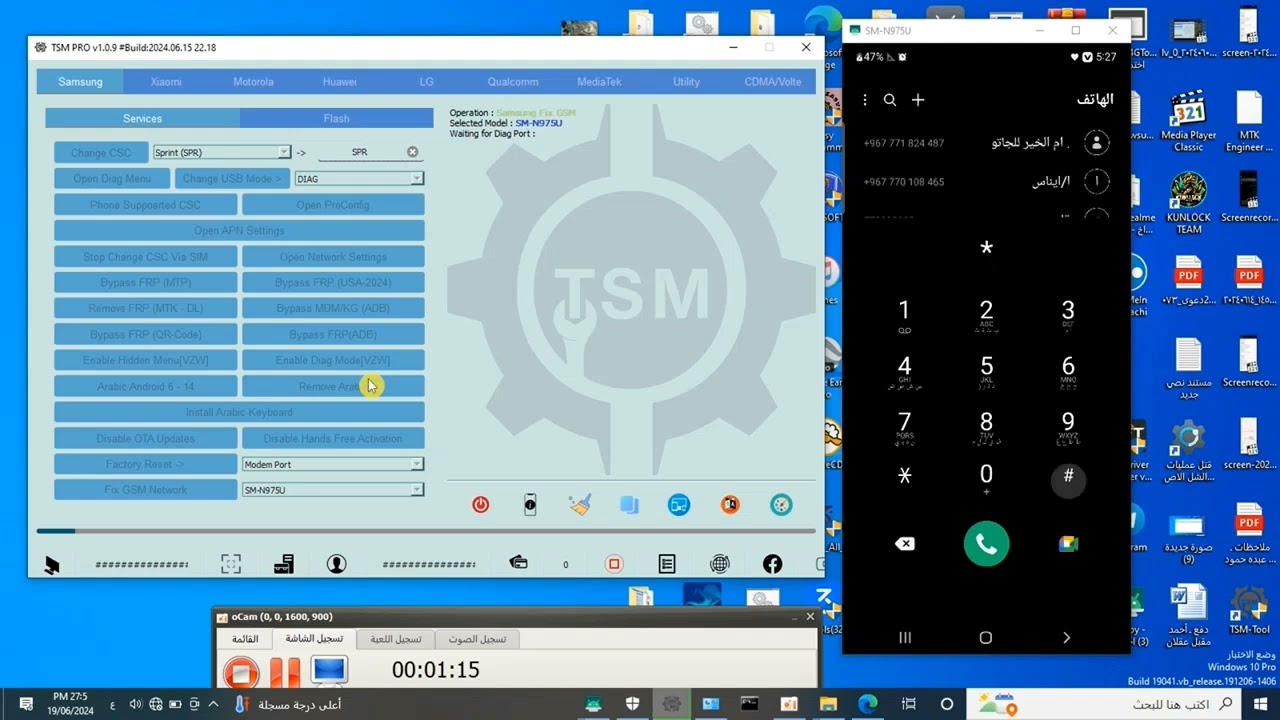Tap the backspace delete icon on dialer
Screen dimensions: 1280x720
click(x=905, y=544)
